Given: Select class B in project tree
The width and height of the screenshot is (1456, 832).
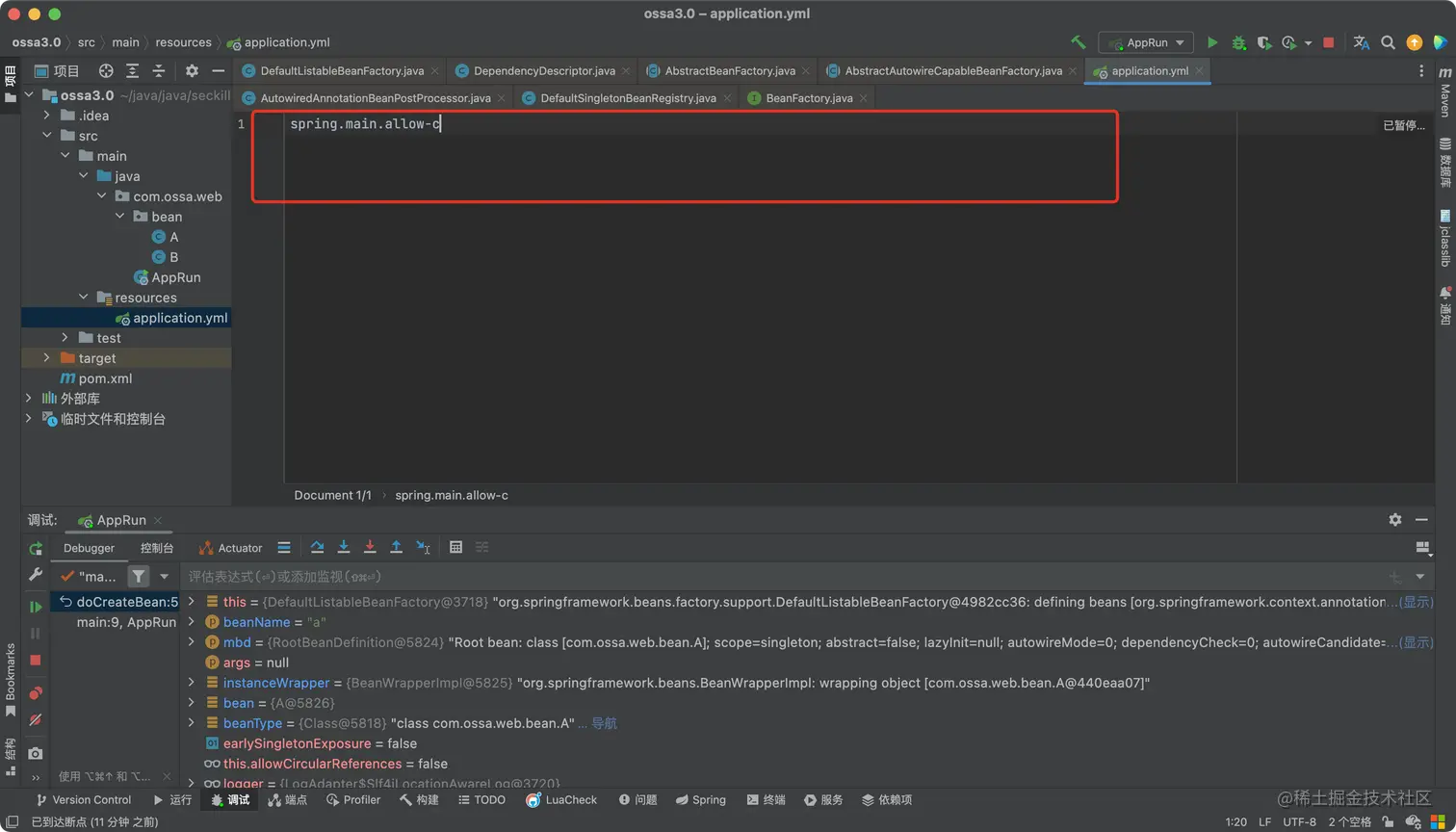Looking at the screenshot, I should (165, 257).
